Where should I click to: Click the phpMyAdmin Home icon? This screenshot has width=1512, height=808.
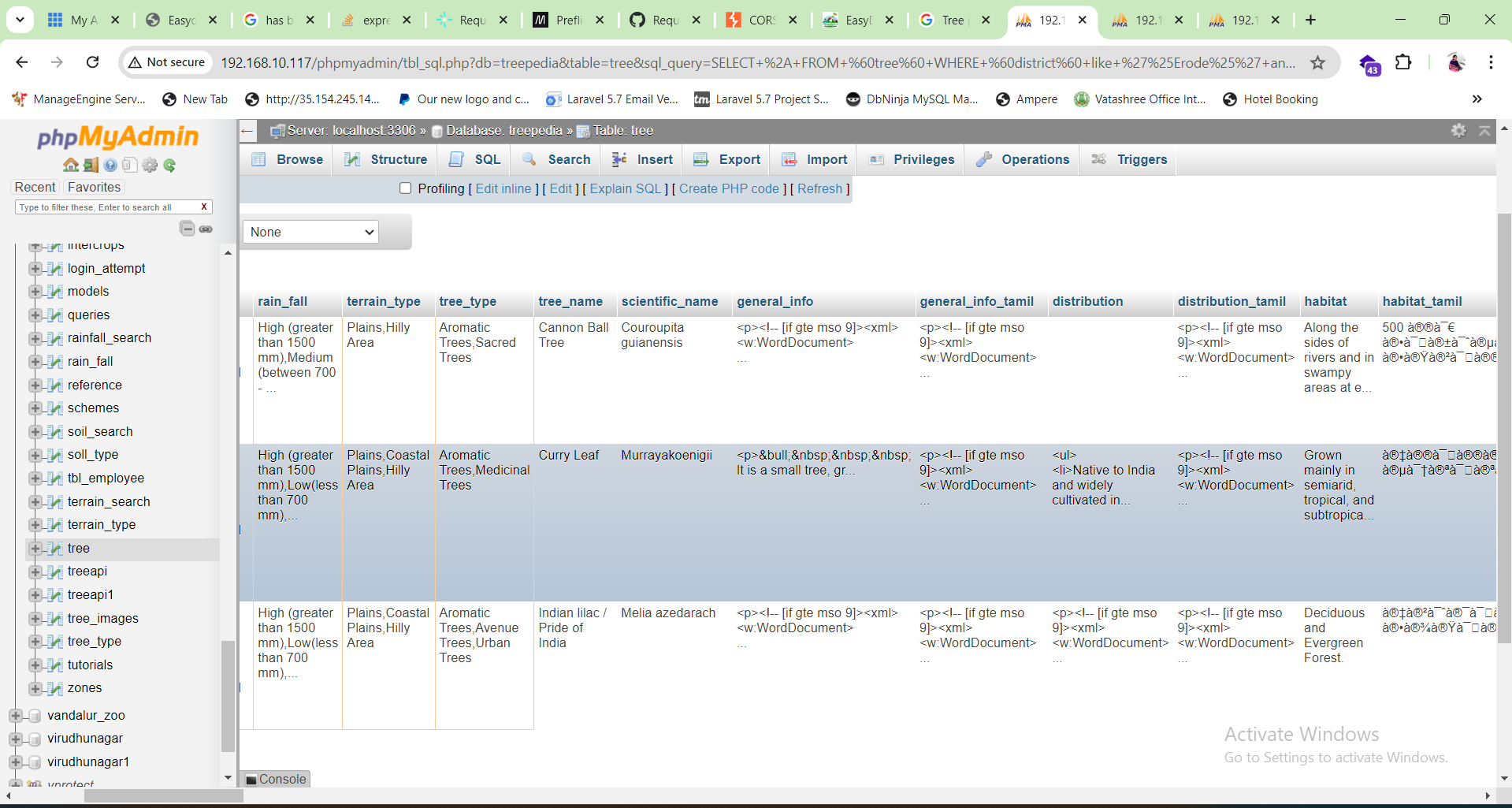(x=70, y=165)
